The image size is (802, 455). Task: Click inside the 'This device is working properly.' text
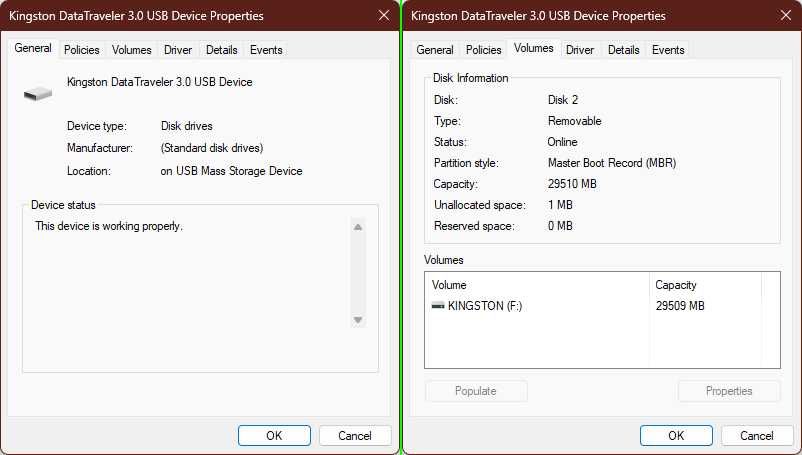point(109,226)
